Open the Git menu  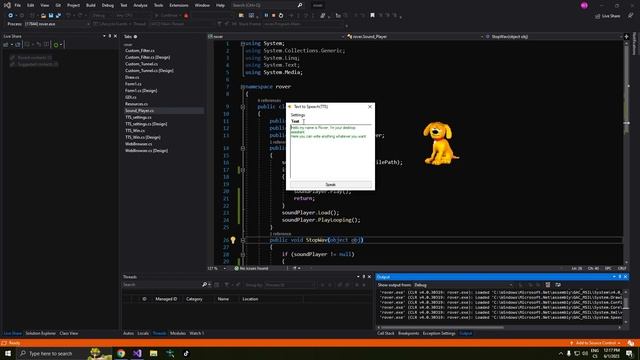58,5
